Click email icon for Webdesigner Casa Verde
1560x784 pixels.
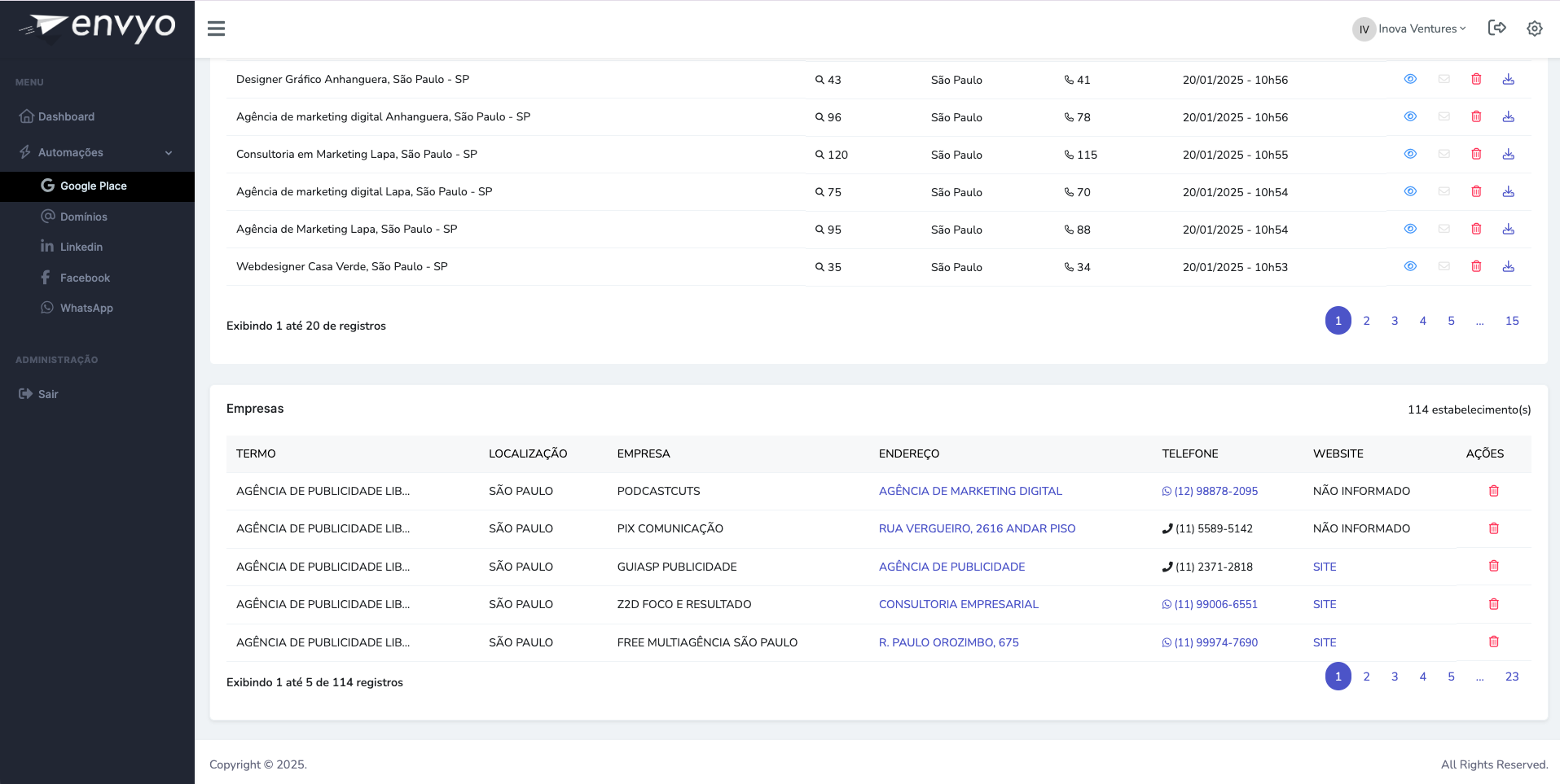[x=1444, y=266]
